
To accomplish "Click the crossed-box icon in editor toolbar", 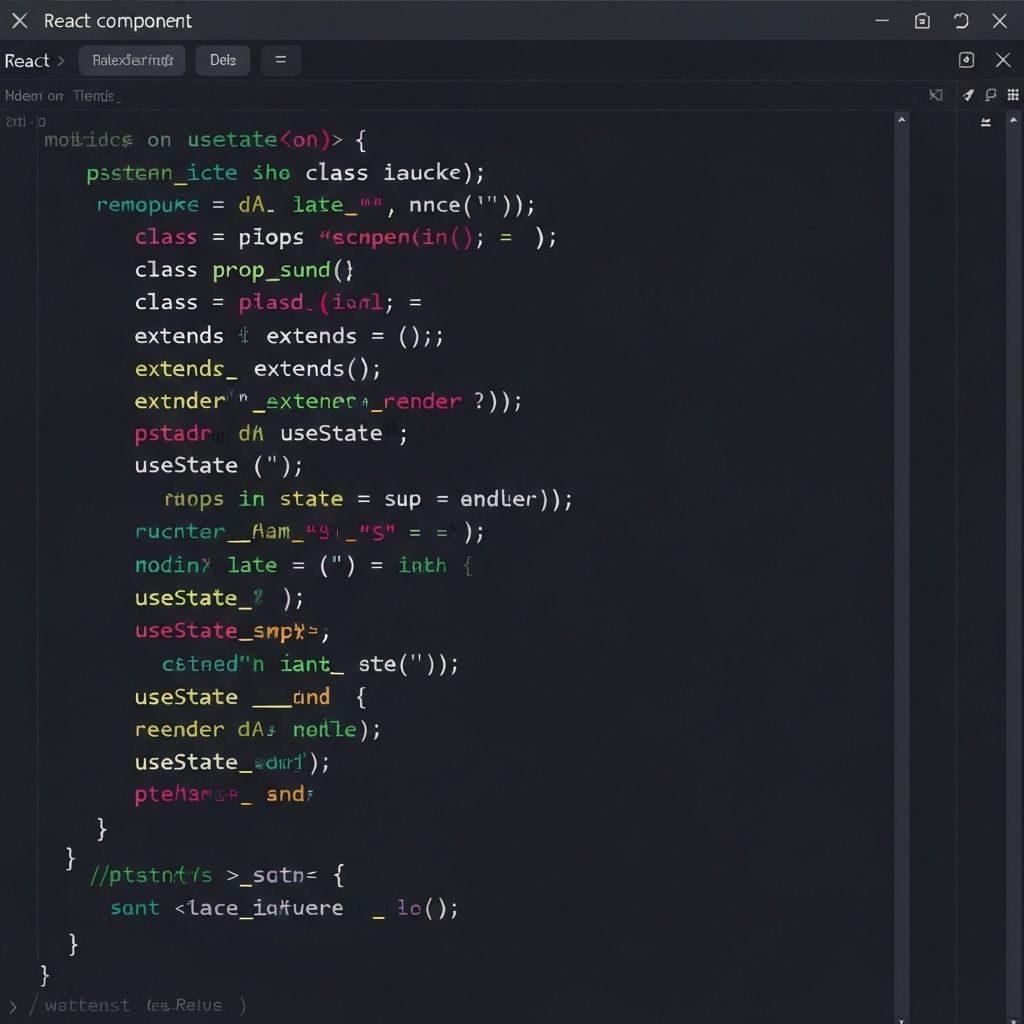I will (x=935, y=96).
